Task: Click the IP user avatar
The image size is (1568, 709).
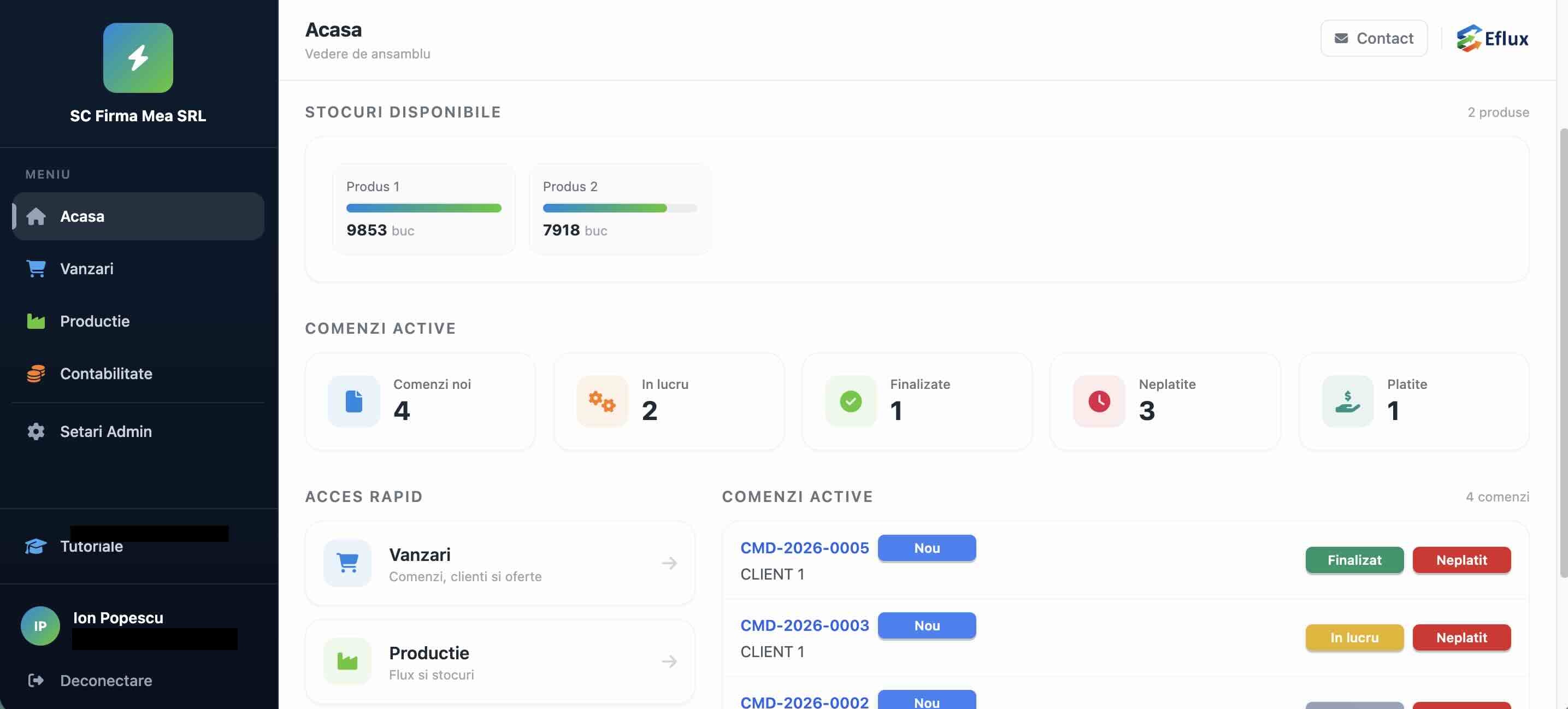Action: click(40, 625)
